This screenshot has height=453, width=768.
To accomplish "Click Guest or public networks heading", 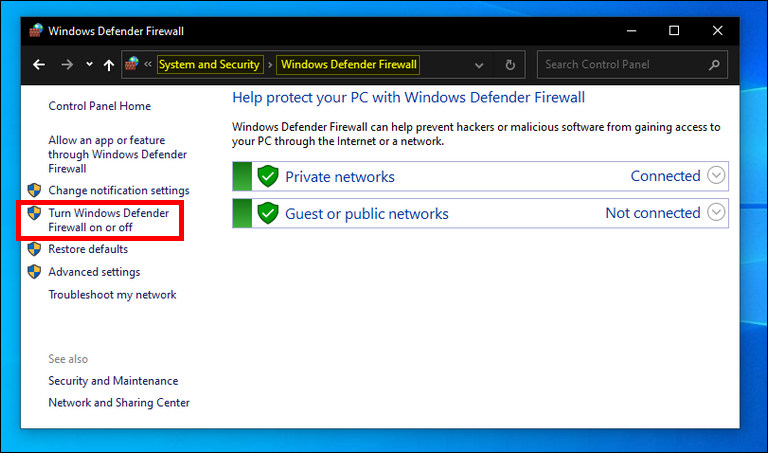I will pyautogui.click(x=367, y=214).
